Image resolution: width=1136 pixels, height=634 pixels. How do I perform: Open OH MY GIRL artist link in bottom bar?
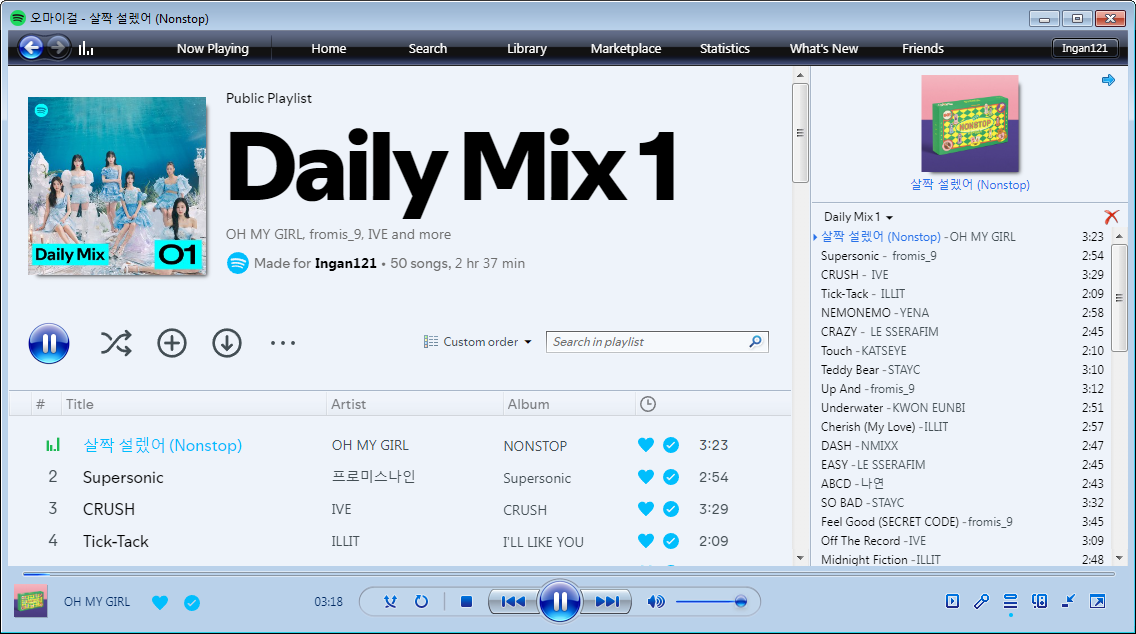tap(97, 601)
